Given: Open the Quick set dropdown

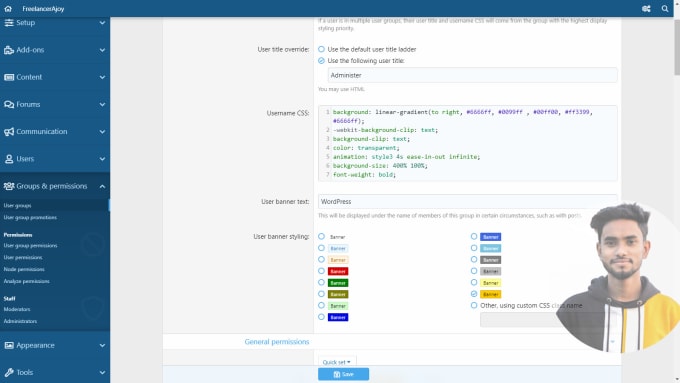Looking at the screenshot, I should point(337,362).
